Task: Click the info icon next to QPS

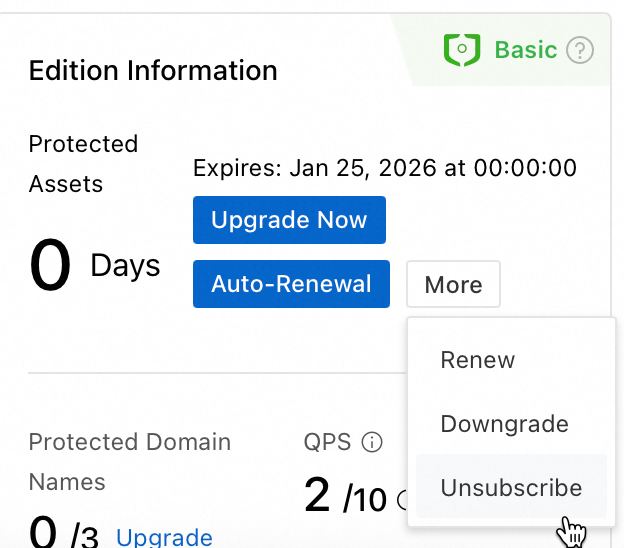Action: (x=372, y=442)
